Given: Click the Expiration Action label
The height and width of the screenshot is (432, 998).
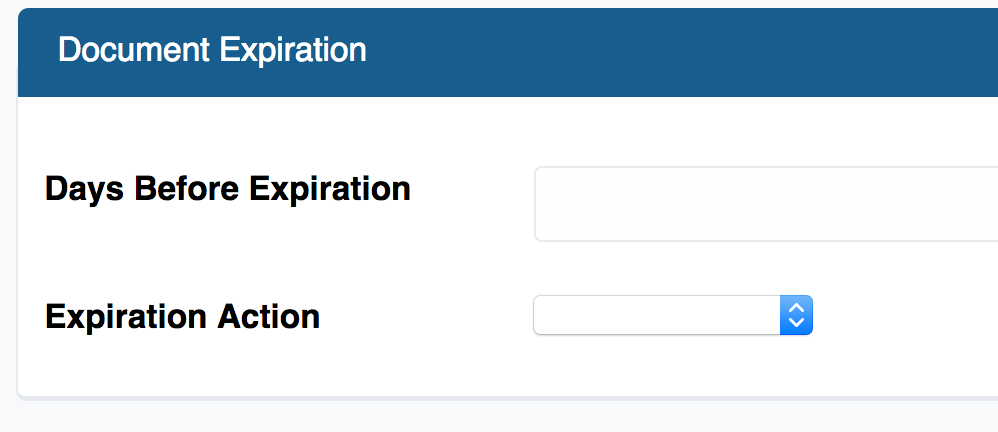Looking at the screenshot, I should point(183,316).
